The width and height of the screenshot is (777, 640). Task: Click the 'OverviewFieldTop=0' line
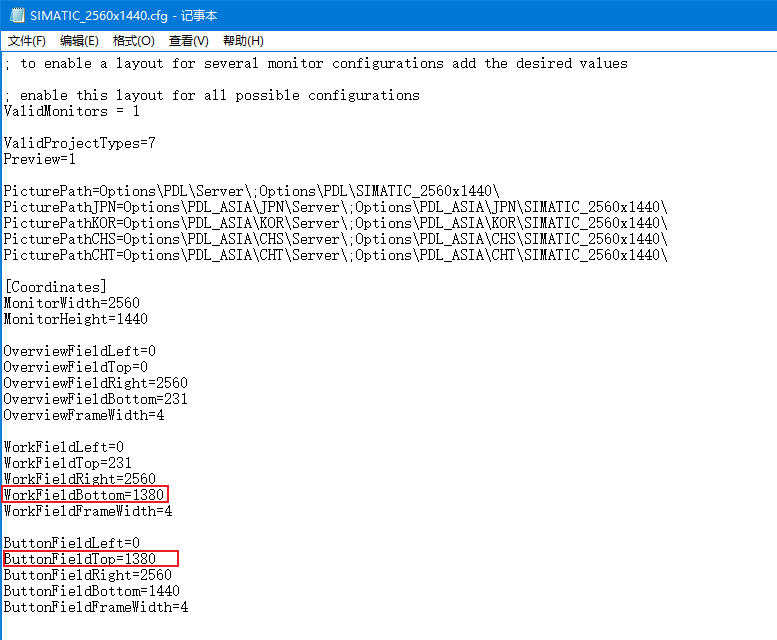(x=76, y=367)
